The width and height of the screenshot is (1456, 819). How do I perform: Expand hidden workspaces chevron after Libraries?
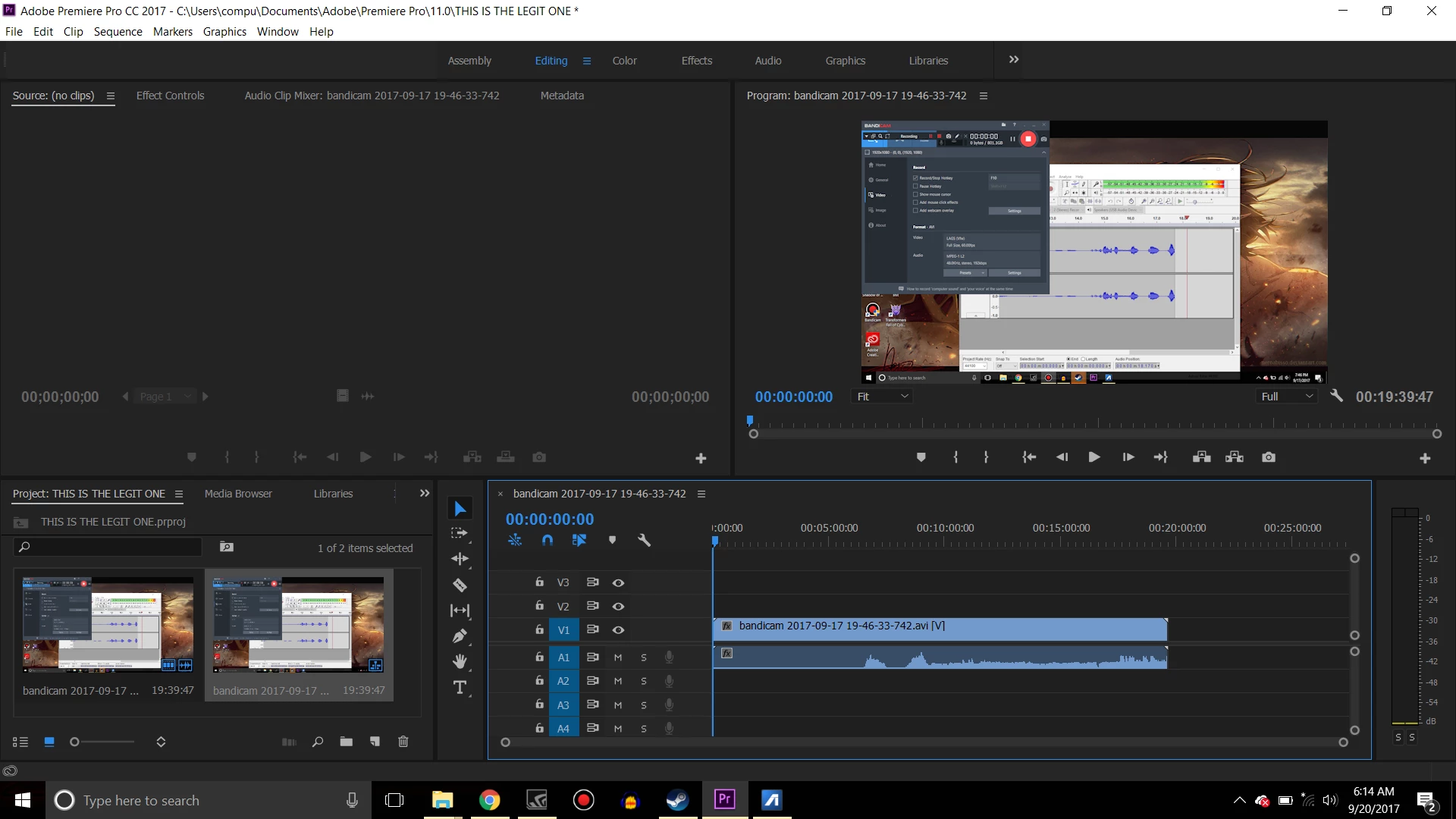1014,60
